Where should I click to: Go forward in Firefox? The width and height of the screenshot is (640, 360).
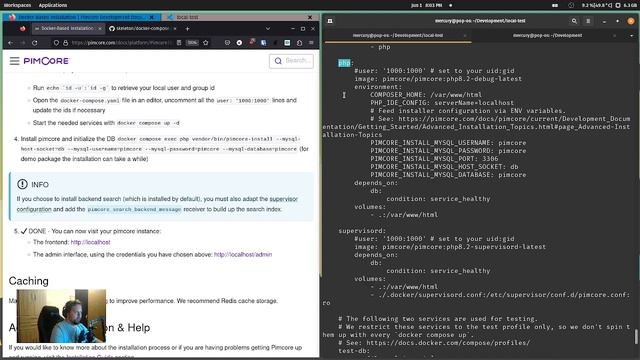[x=23, y=42]
